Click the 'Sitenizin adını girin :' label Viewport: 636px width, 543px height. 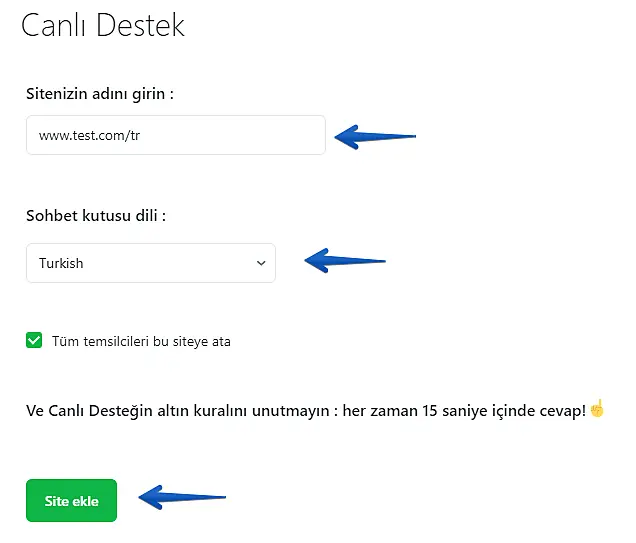(x=101, y=94)
